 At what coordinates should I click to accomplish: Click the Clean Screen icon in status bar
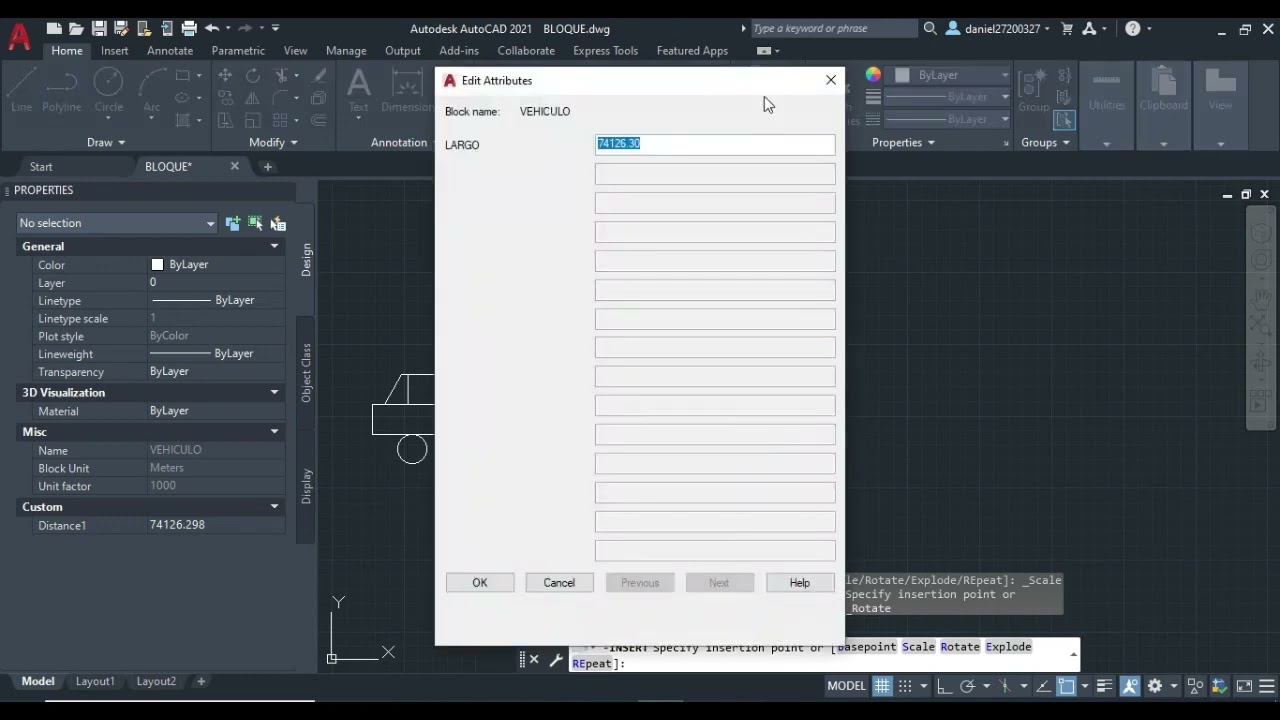click(x=1244, y=686)
